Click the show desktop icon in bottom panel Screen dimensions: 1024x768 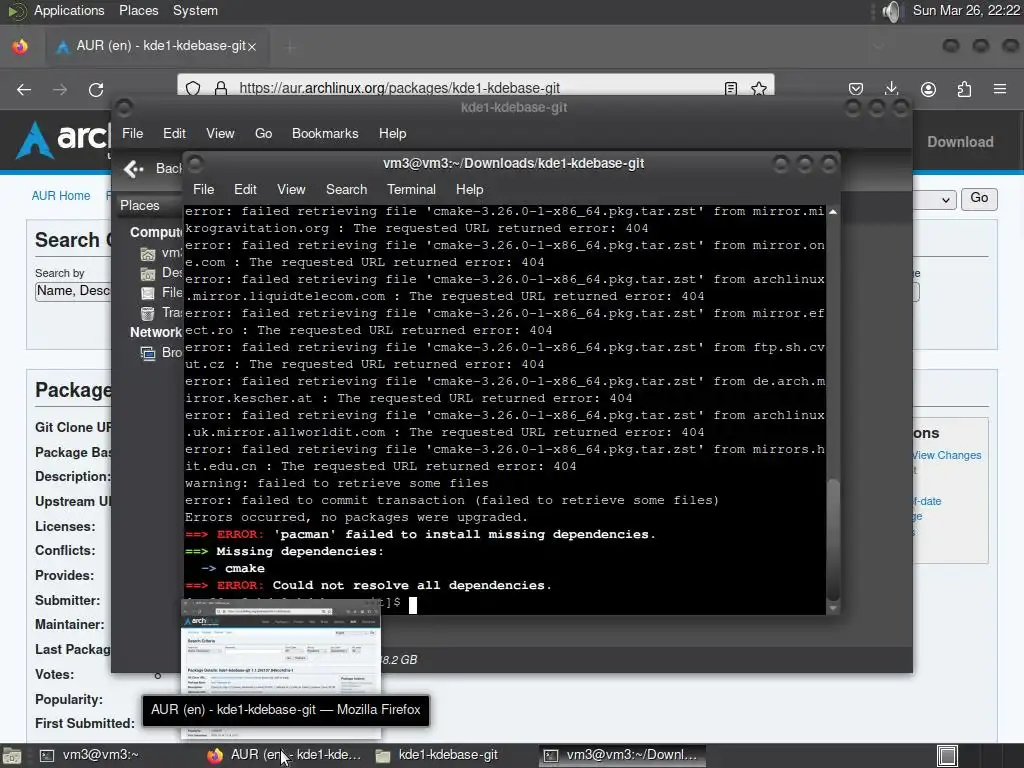tap(11, 756)
